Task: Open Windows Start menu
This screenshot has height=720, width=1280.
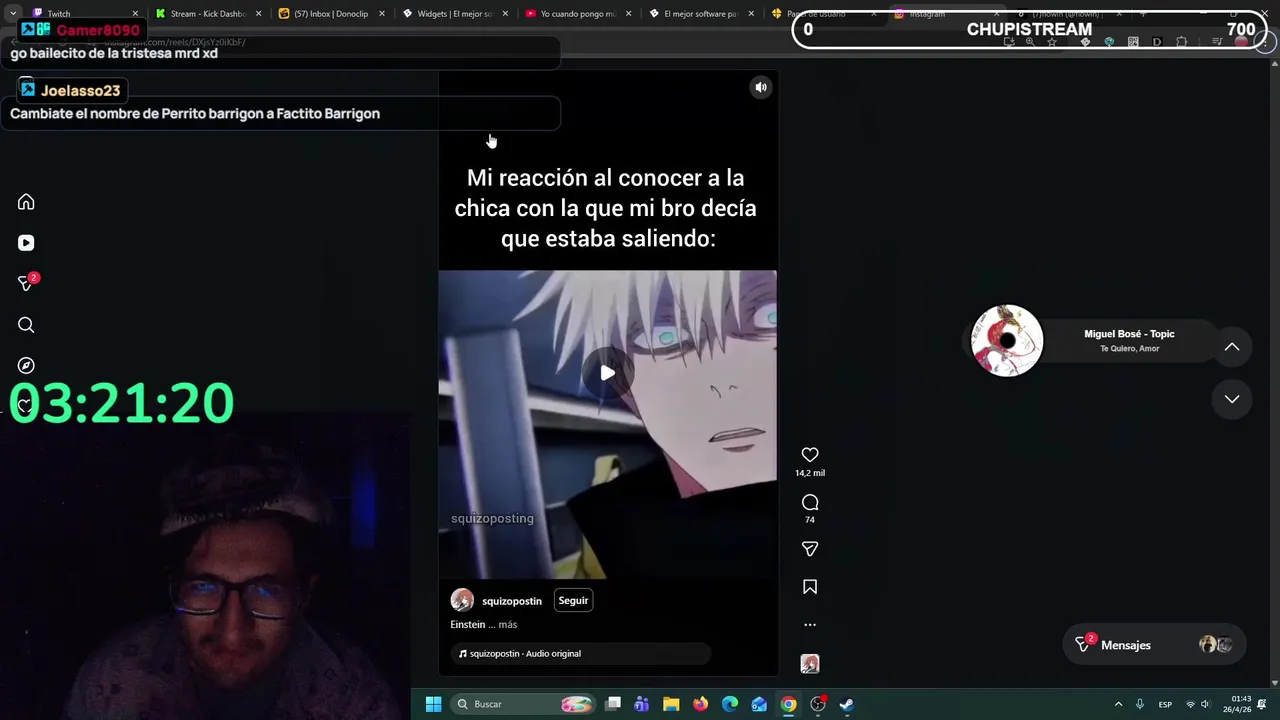Action: coord(433,704)
